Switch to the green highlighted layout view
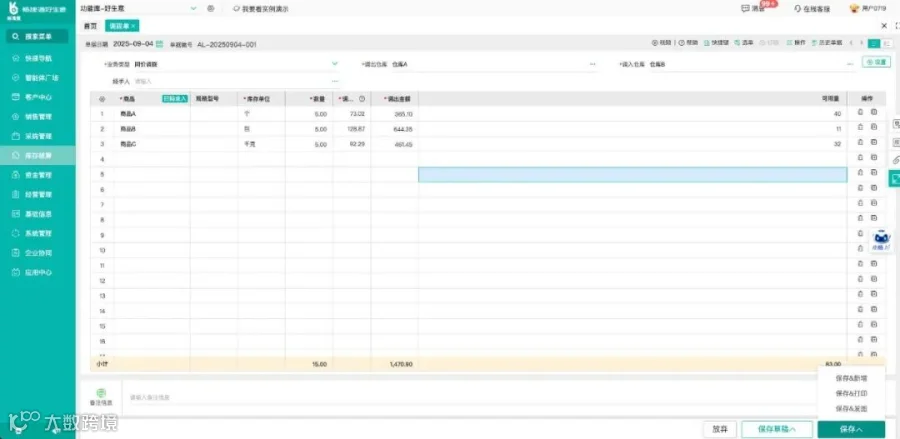This screenshot has width=900, height=439. click(x=874, y=43)
